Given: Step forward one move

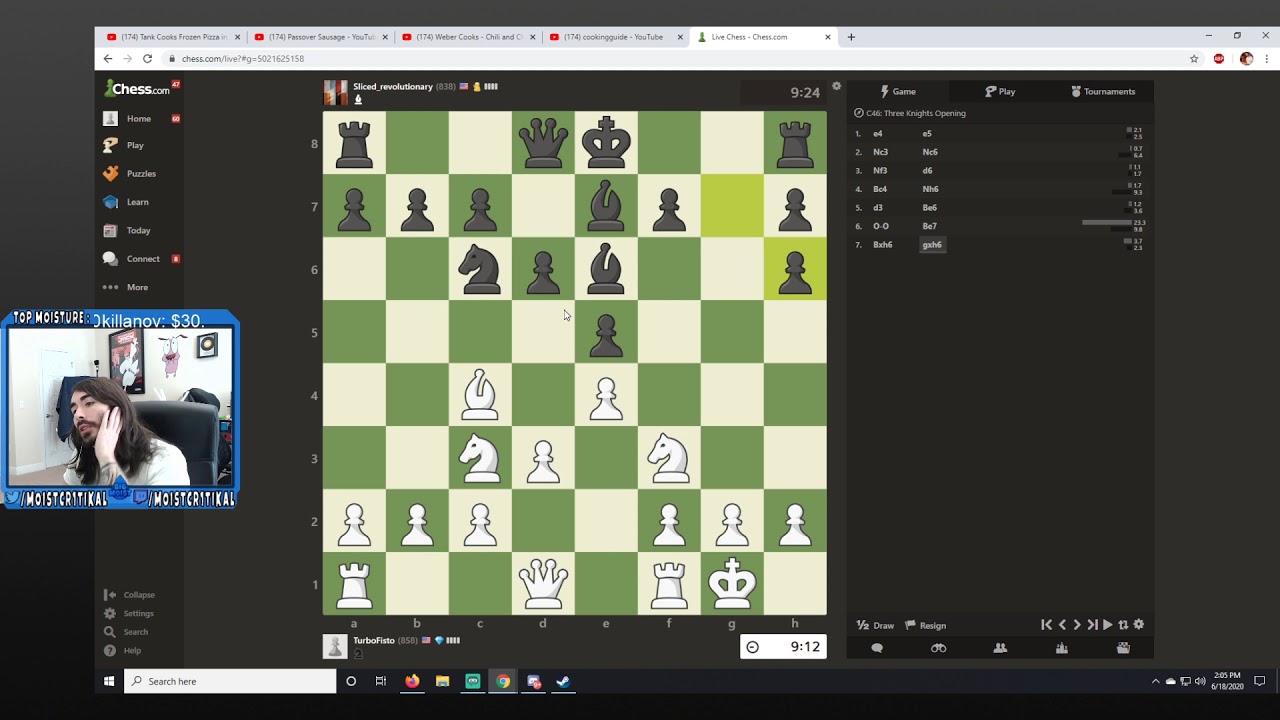Looking at the screenshot, I should [1077, 625].
